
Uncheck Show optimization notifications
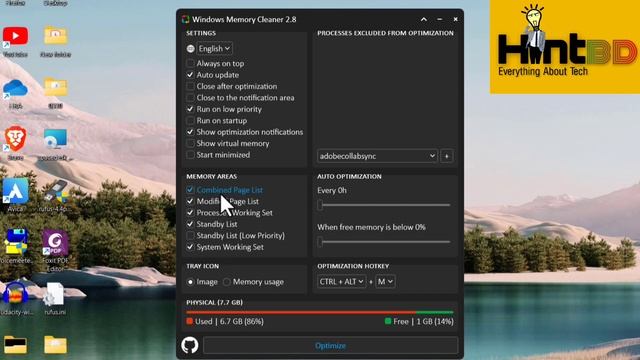point(190,132)
